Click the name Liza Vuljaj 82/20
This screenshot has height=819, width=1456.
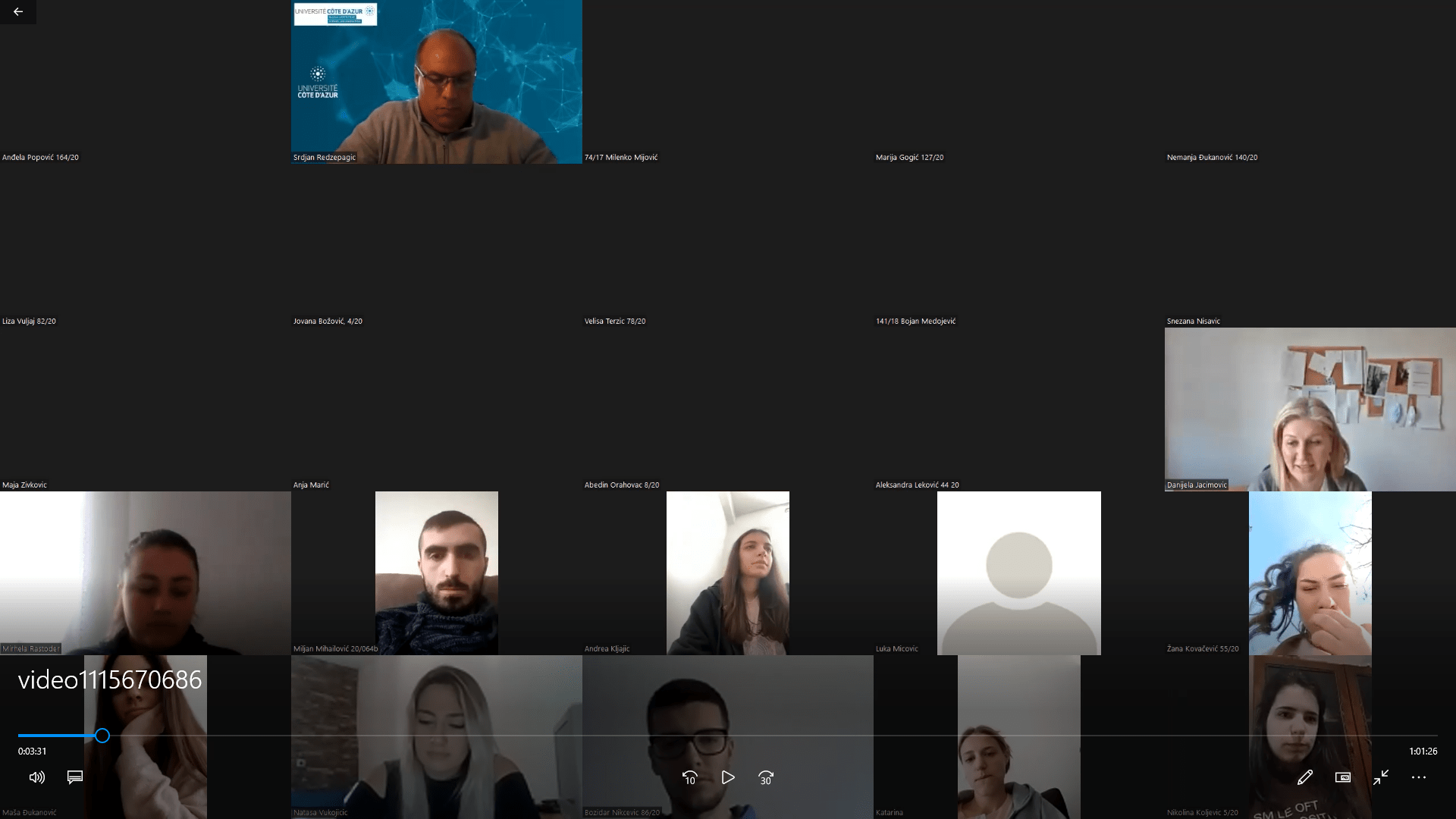pyautogui.click(x=29, y=322)
